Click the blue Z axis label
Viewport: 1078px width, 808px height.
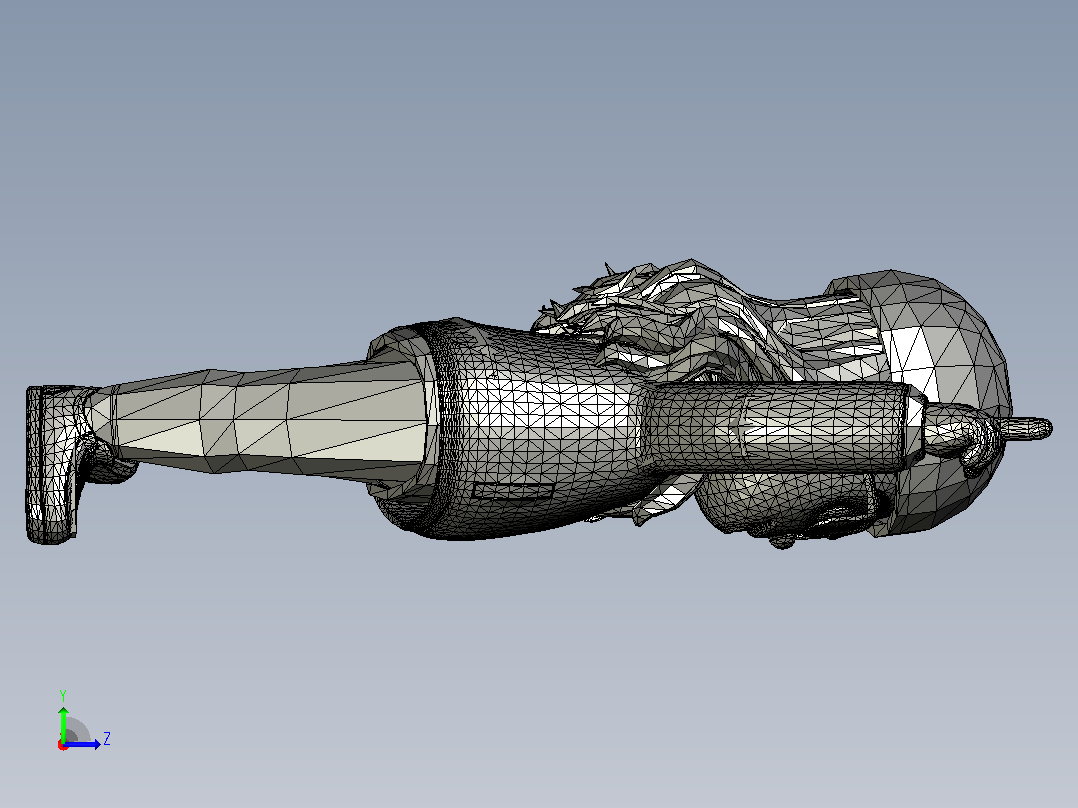point(107,739)
